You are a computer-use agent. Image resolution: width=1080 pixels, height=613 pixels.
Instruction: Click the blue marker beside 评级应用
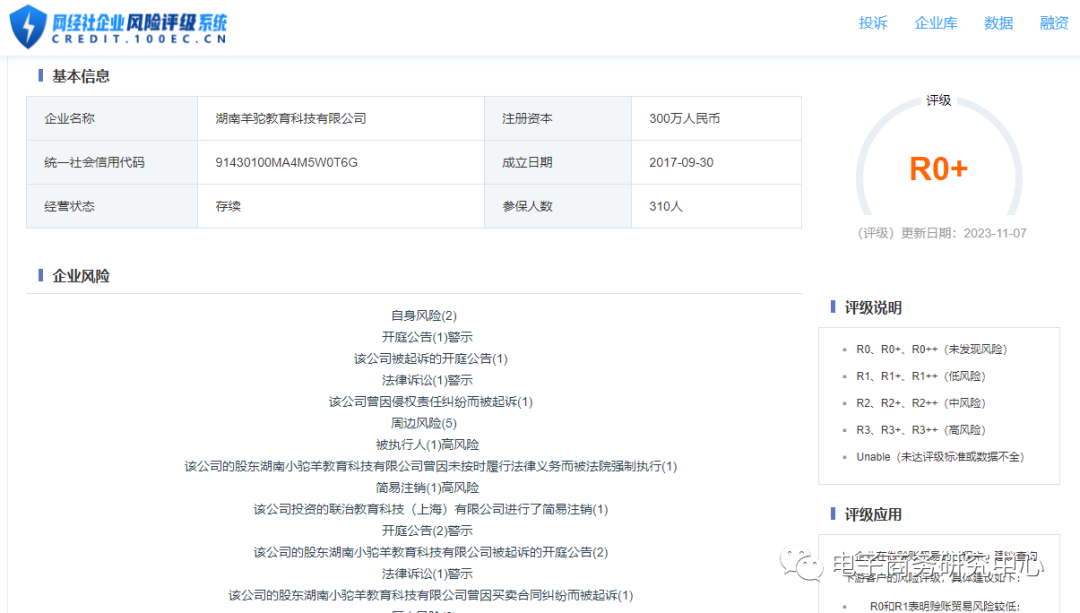tap(831, 514)
